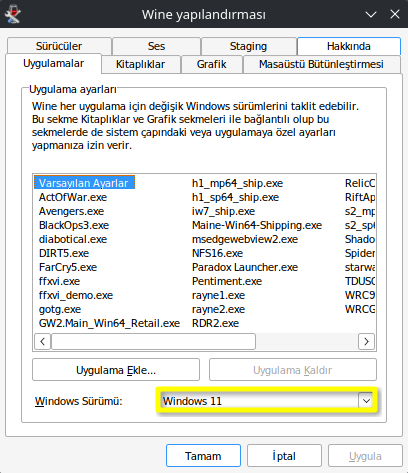Open Masaüstü Bütünleştirmesi tab

pos(321,64)
